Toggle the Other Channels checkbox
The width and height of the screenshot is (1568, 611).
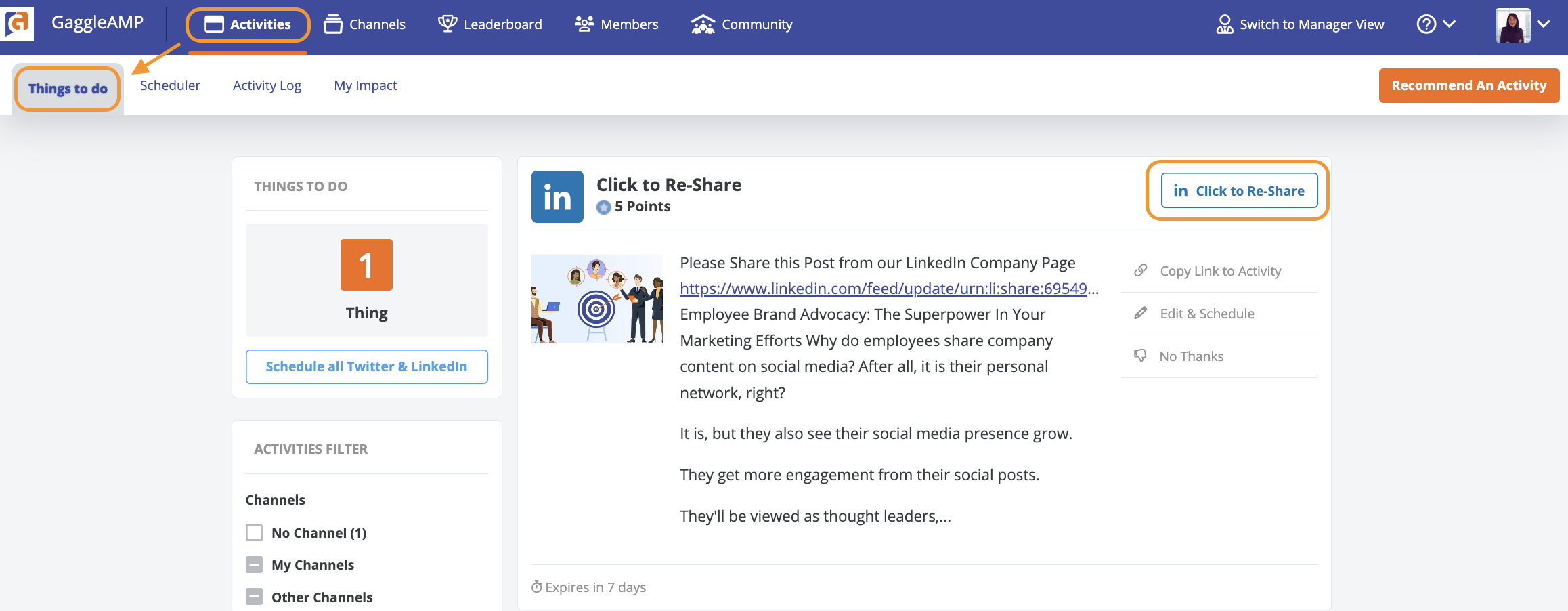pyautogui.click(x=254, y=597)
